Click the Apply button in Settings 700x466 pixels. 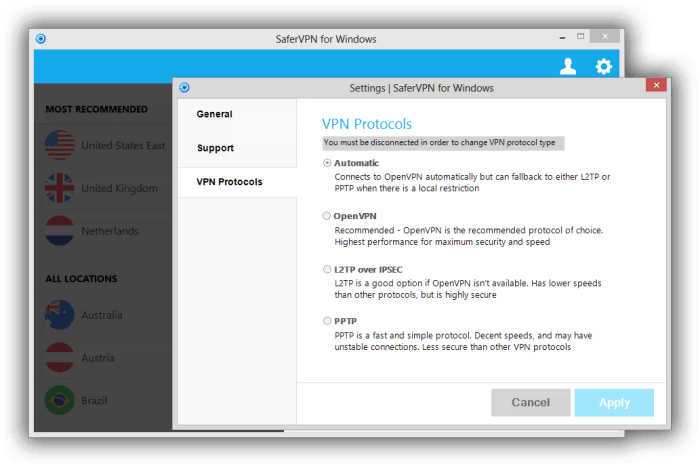click(x=614, y=402)
